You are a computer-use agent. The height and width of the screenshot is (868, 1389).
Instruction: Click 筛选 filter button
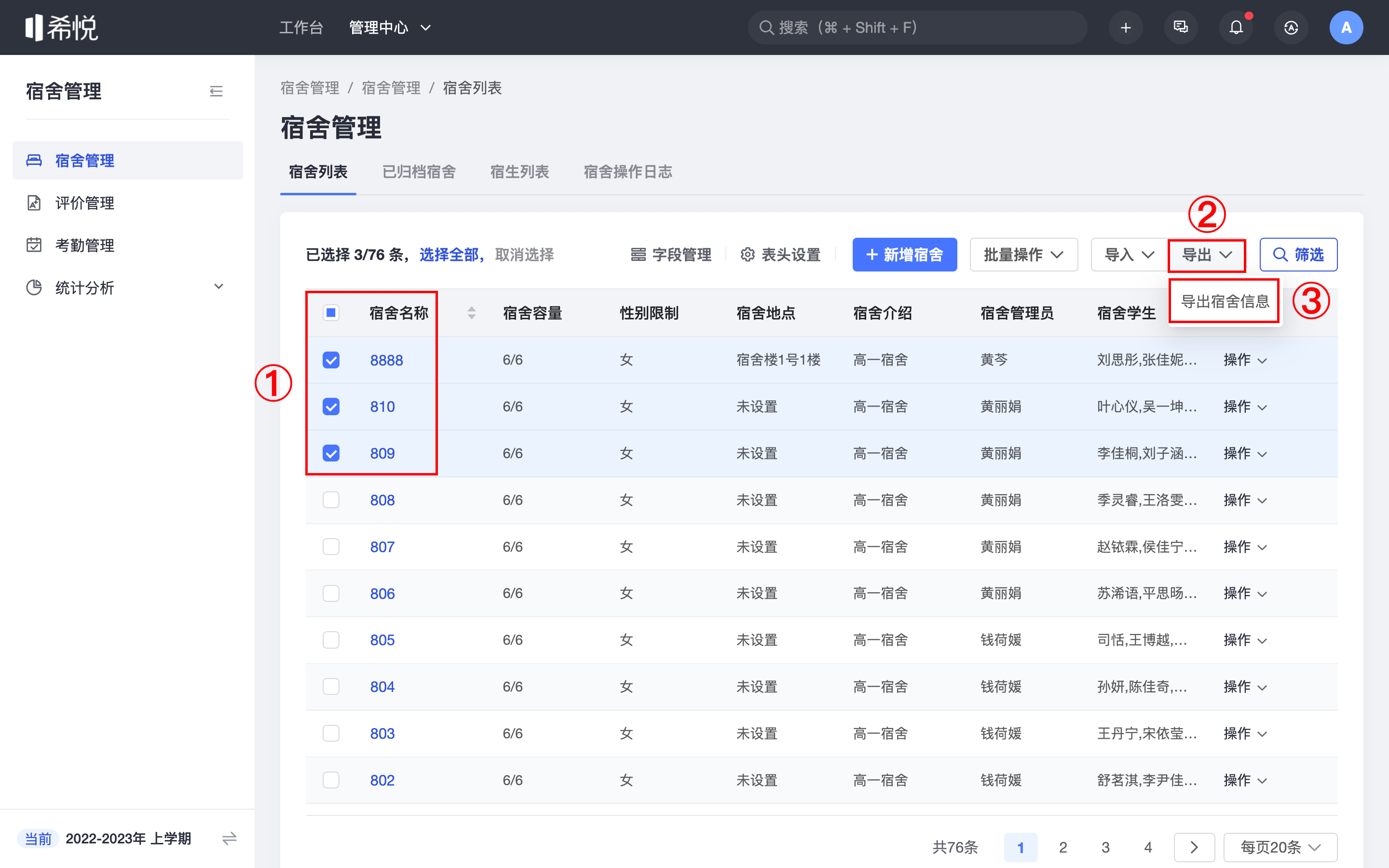pyautogui.click(x=1298, y=255)
